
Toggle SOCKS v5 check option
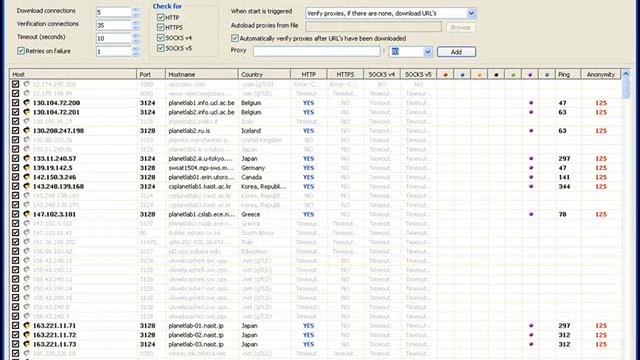coord(160,48)
